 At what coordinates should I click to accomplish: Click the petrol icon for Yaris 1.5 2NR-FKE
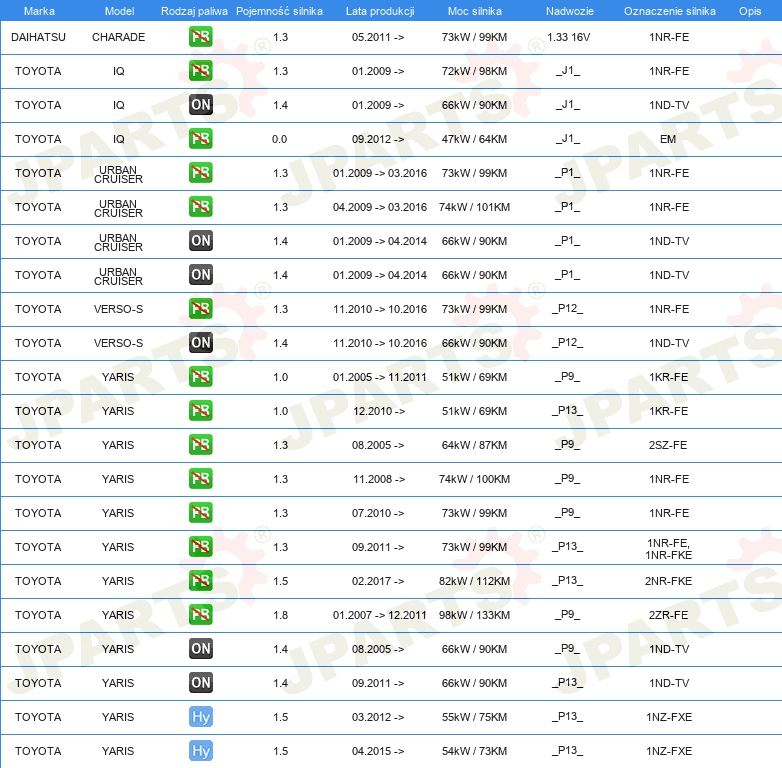[200, 580]
